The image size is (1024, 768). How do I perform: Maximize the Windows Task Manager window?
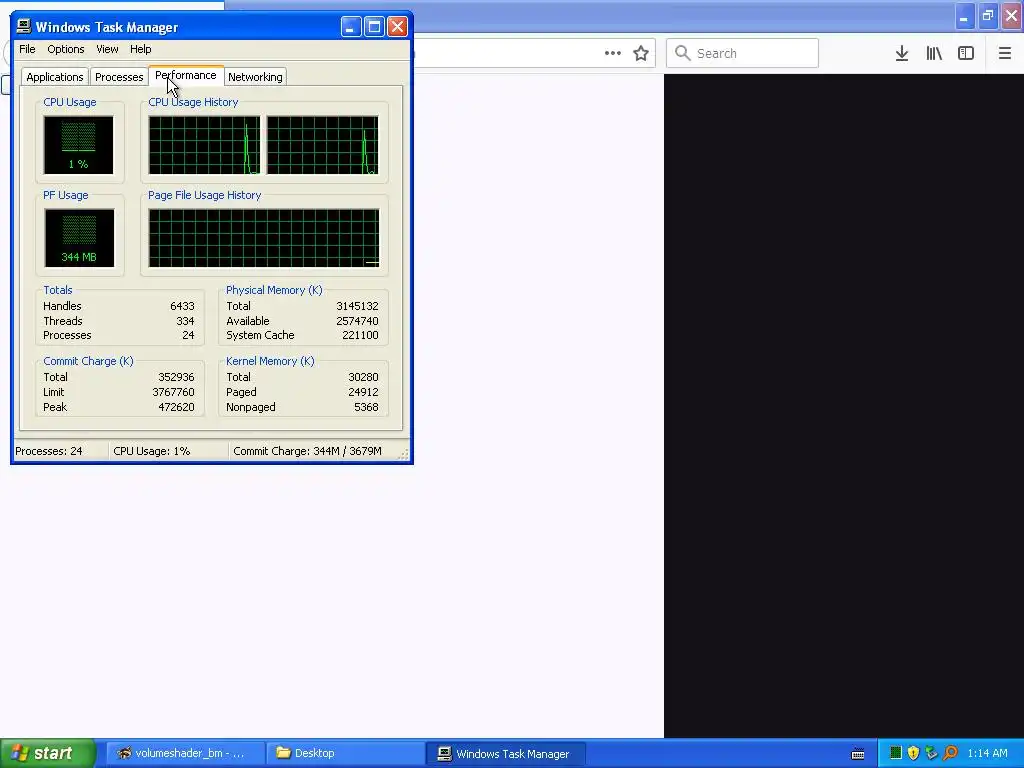pos(374,27)
